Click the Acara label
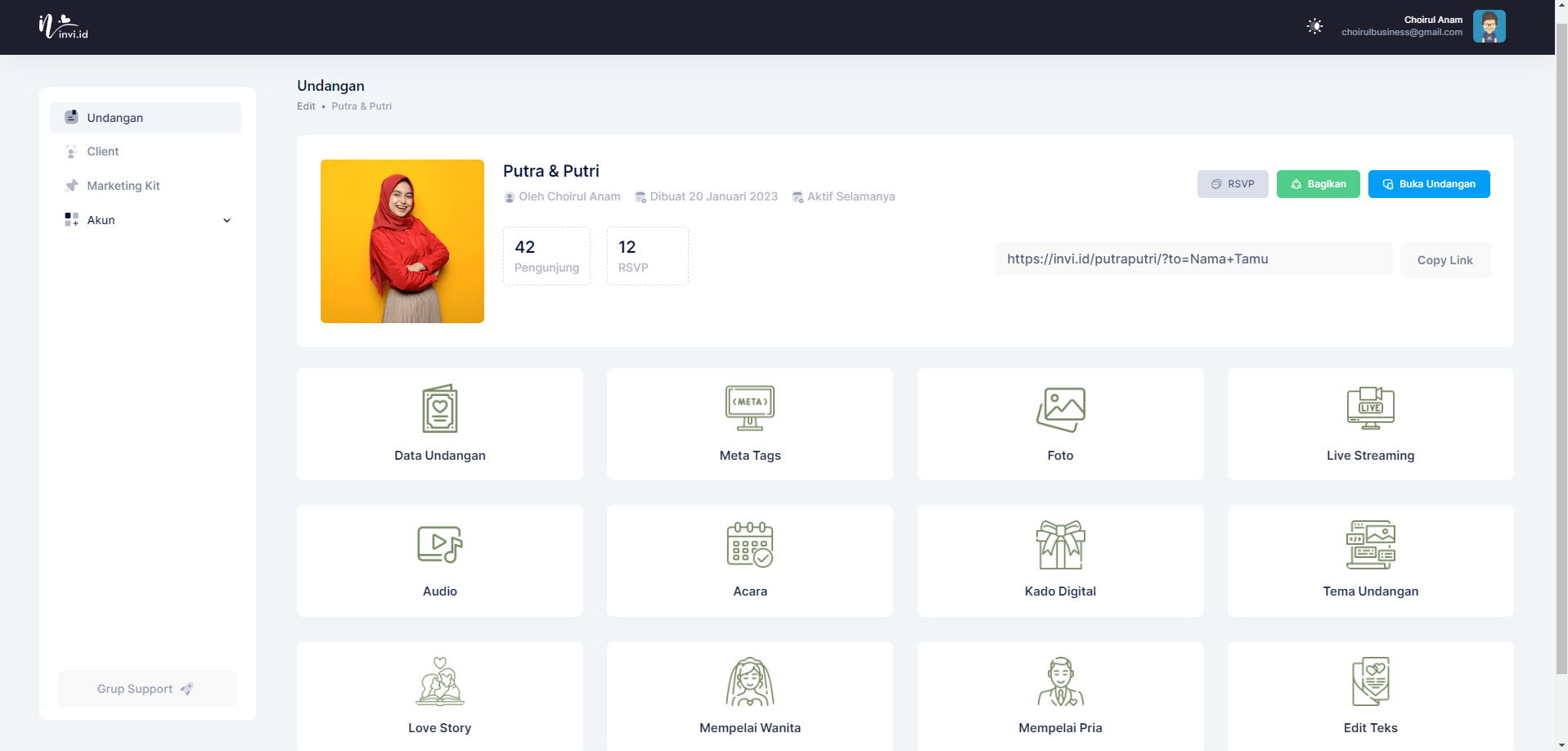The image size is (1568, 751). pos(750,591)
